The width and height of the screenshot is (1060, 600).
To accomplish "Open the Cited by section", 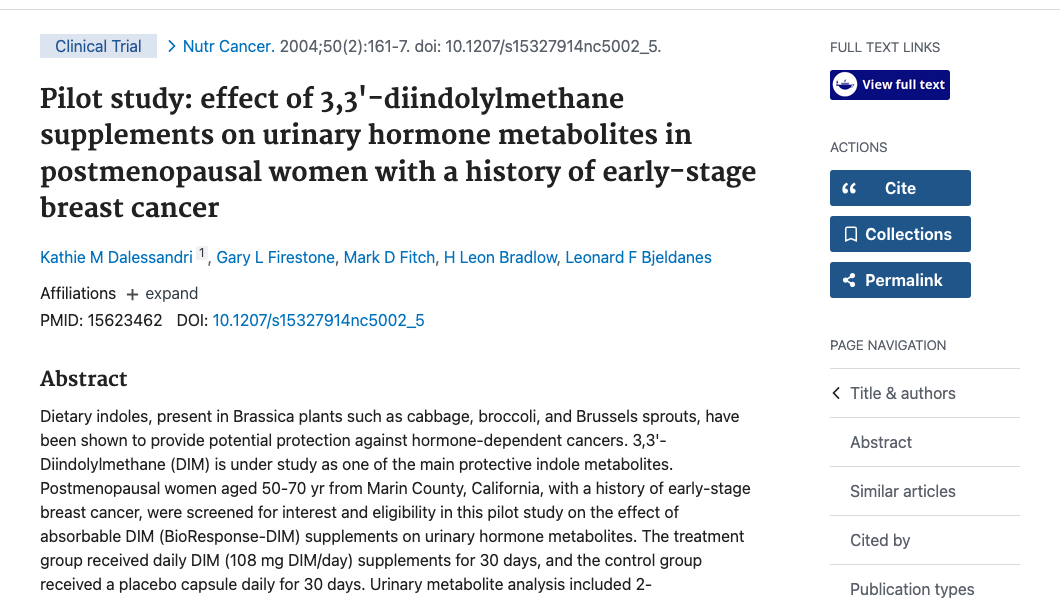I will click(879, 540).
